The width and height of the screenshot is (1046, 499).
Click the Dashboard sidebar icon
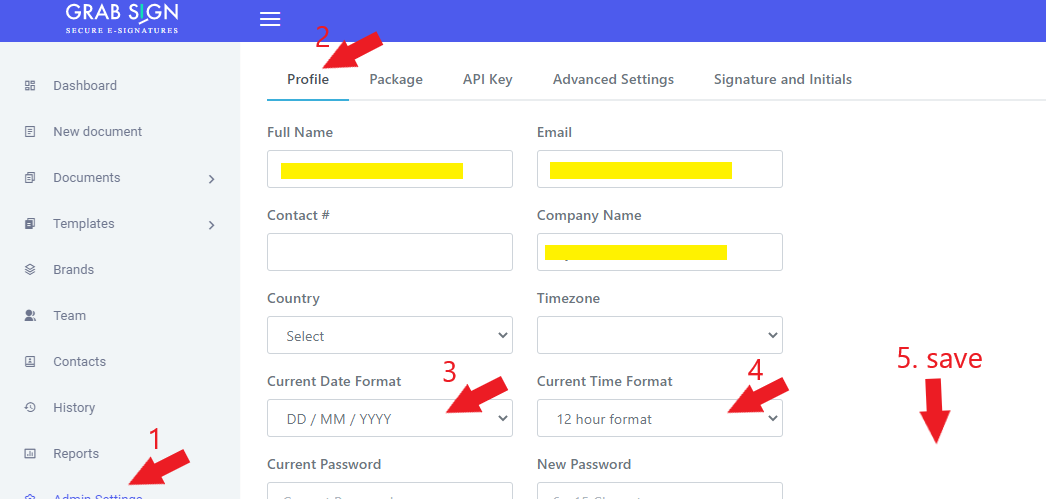coord(30,86)
